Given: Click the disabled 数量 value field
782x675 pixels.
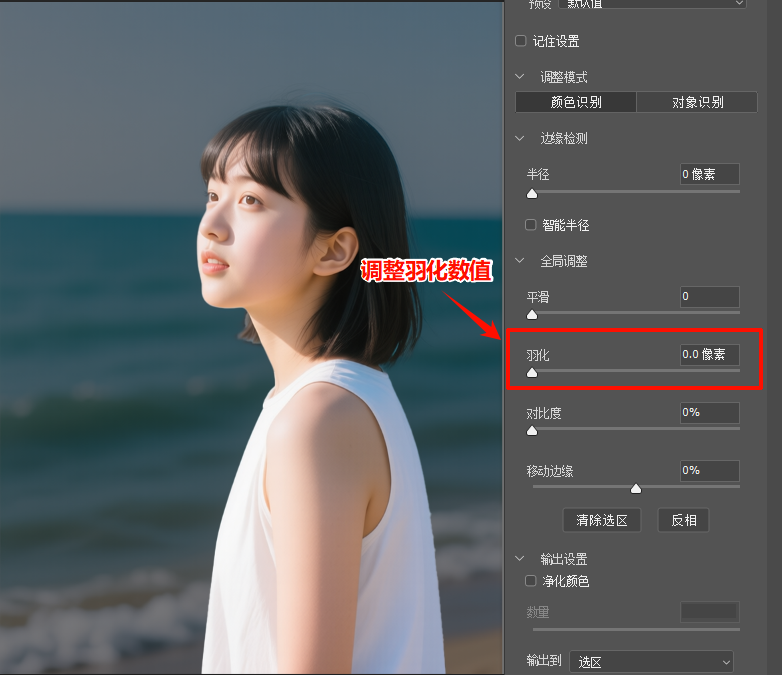Looking at the screenshot, I should click(710, 612).
